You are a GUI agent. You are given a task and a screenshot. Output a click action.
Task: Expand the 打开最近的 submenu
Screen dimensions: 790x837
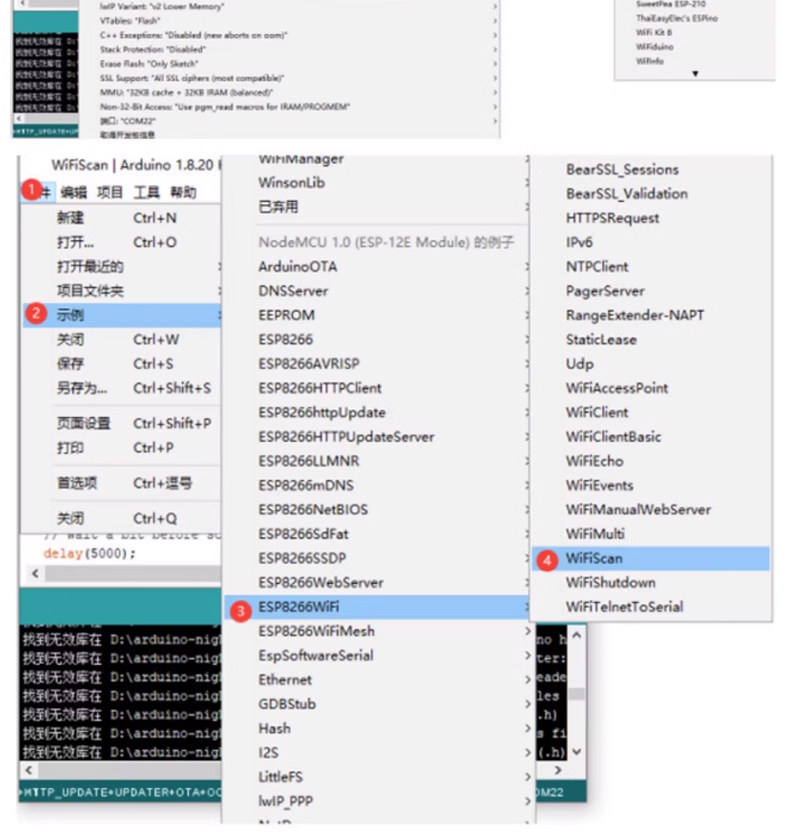(122, 266)
